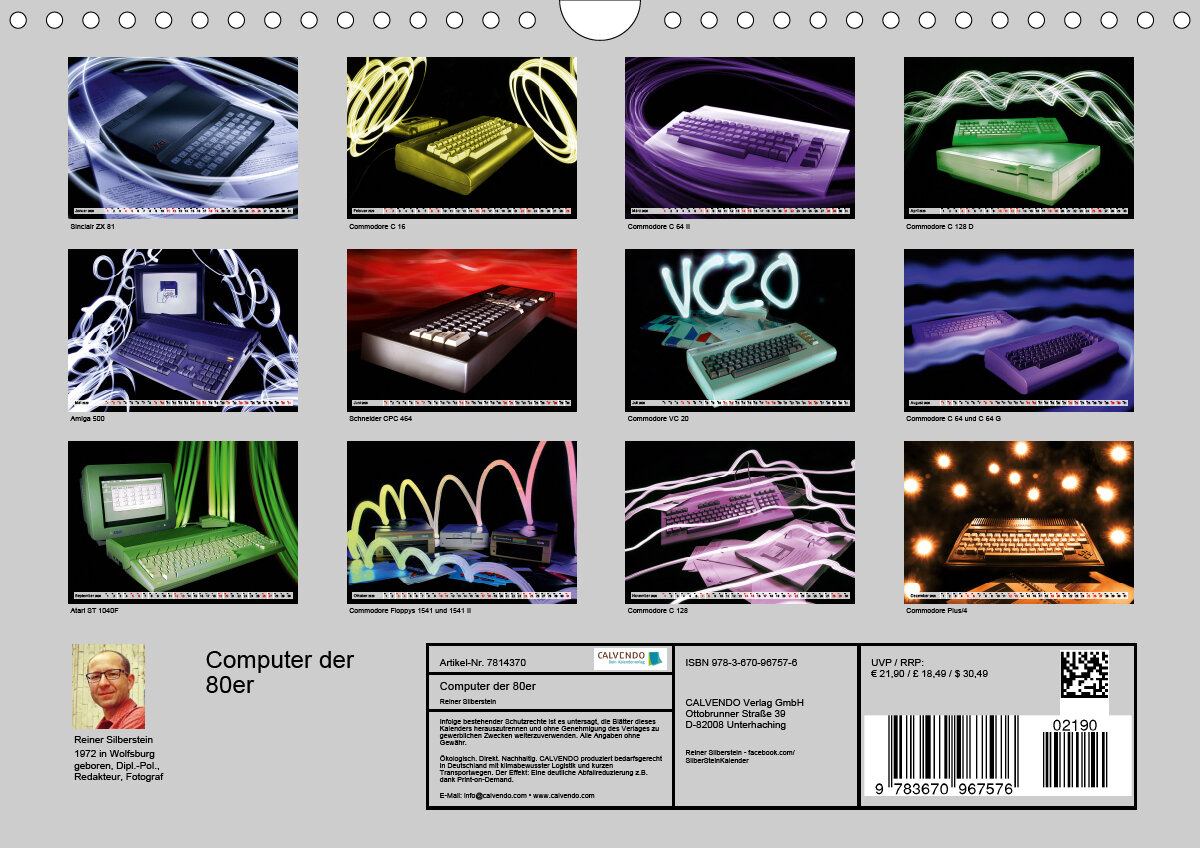Open the orange Commodore Plus/4 image
Screen dimensions: 1200x848
[x=1019, y=522]
